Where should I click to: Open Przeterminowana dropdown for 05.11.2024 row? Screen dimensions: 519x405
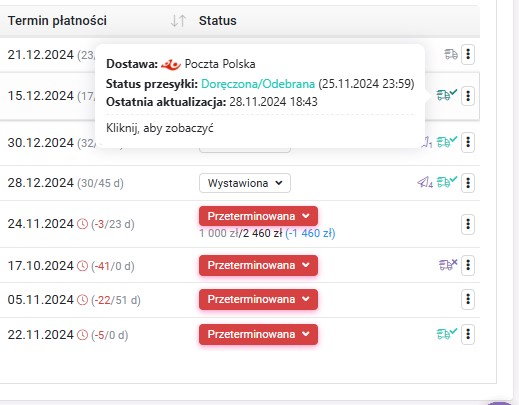(258, 299)
